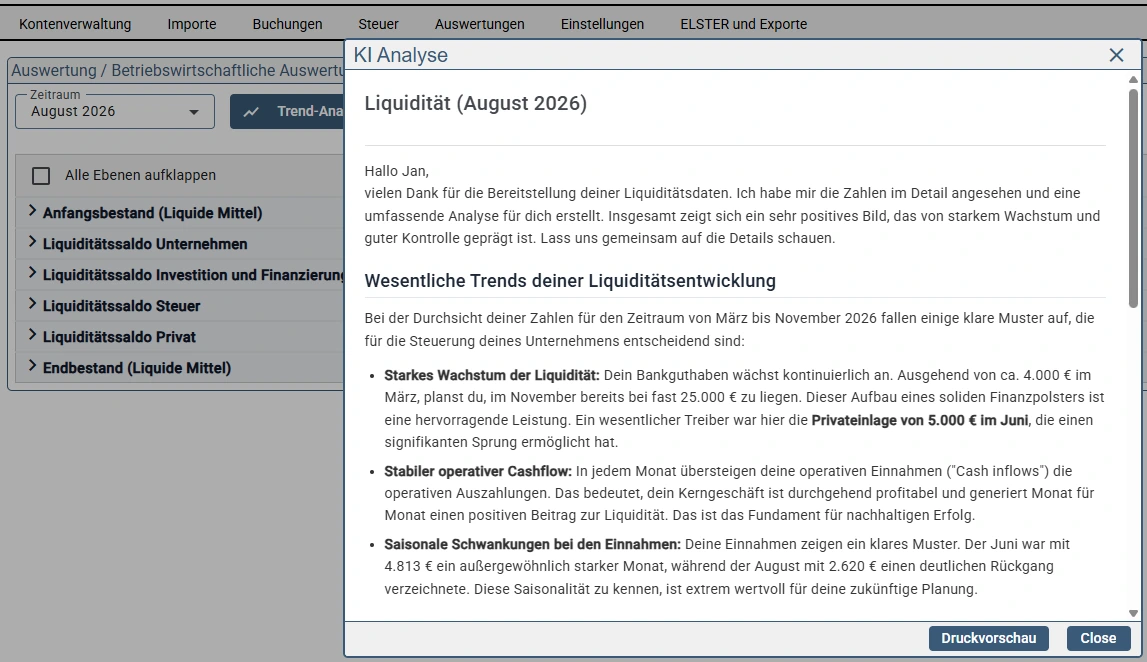
Task: Click the dialog vertical scrollbar thumb
Action: click(x=1133, y=198)
